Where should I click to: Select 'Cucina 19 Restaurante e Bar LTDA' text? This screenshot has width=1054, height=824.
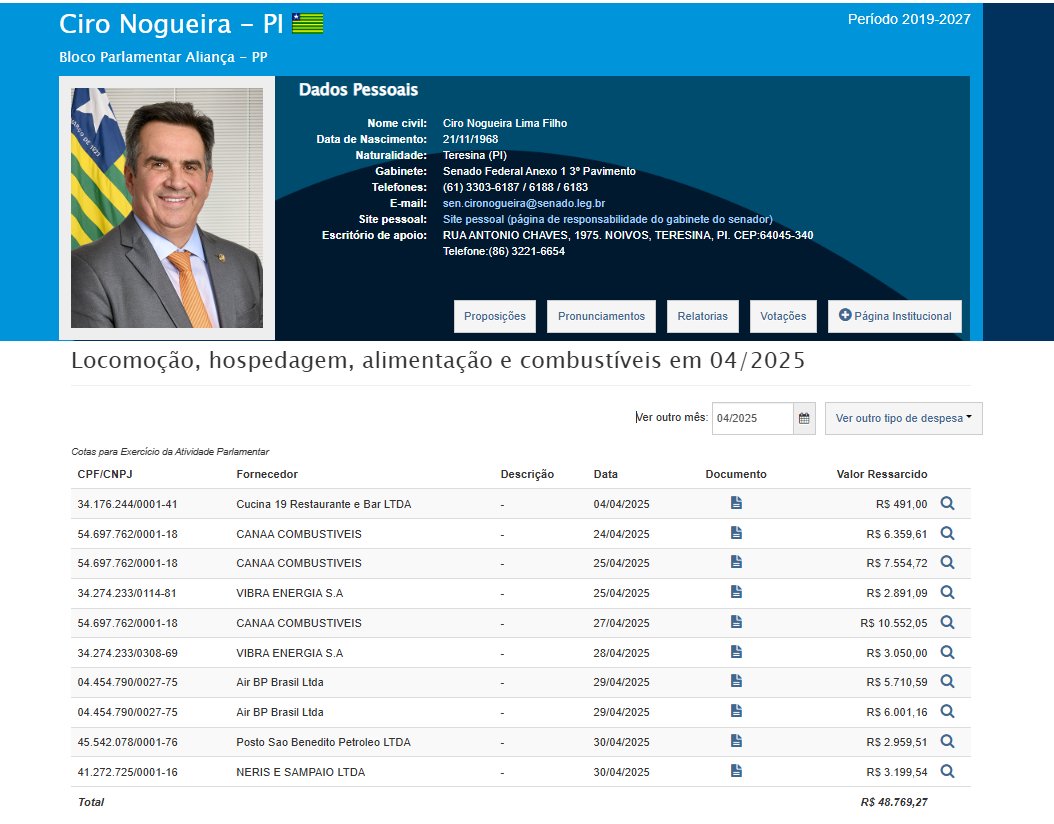pyautogui.click(x=323, y=504)
